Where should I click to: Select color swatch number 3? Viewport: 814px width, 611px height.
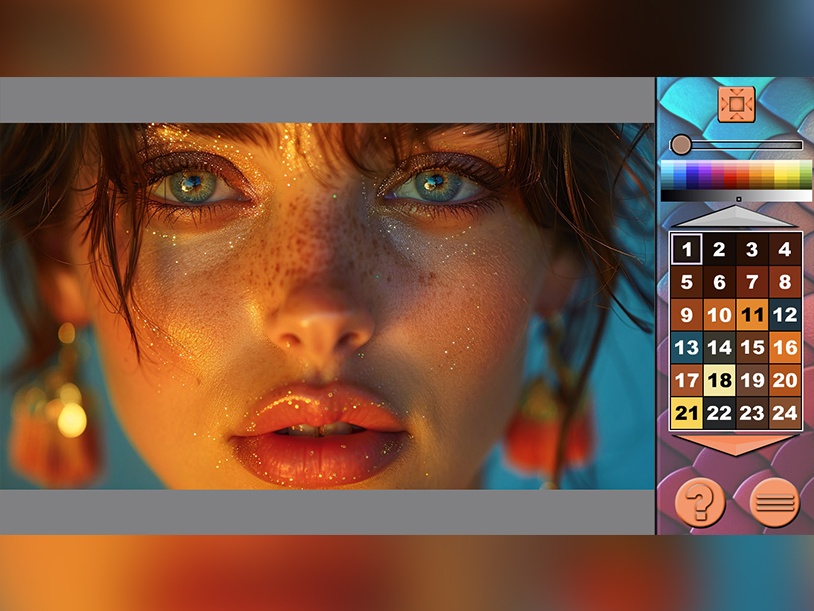[x=752, y=249]
